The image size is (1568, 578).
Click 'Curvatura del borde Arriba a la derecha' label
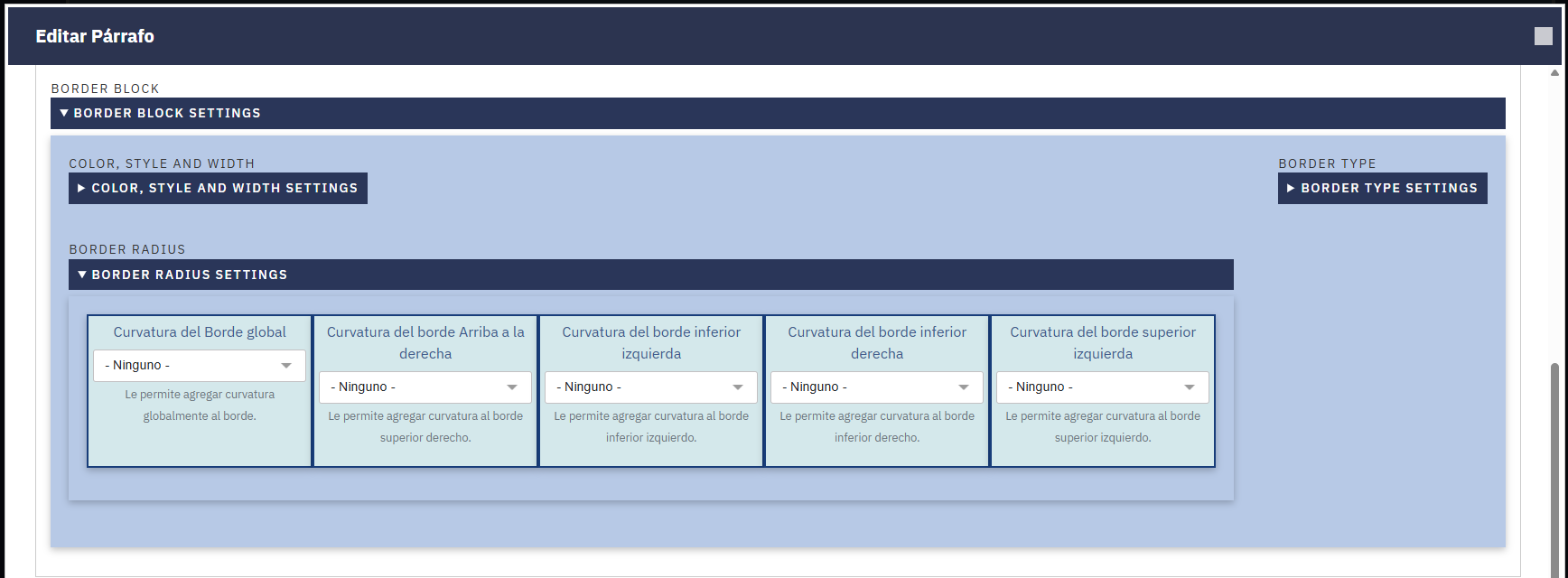(425, 342)
